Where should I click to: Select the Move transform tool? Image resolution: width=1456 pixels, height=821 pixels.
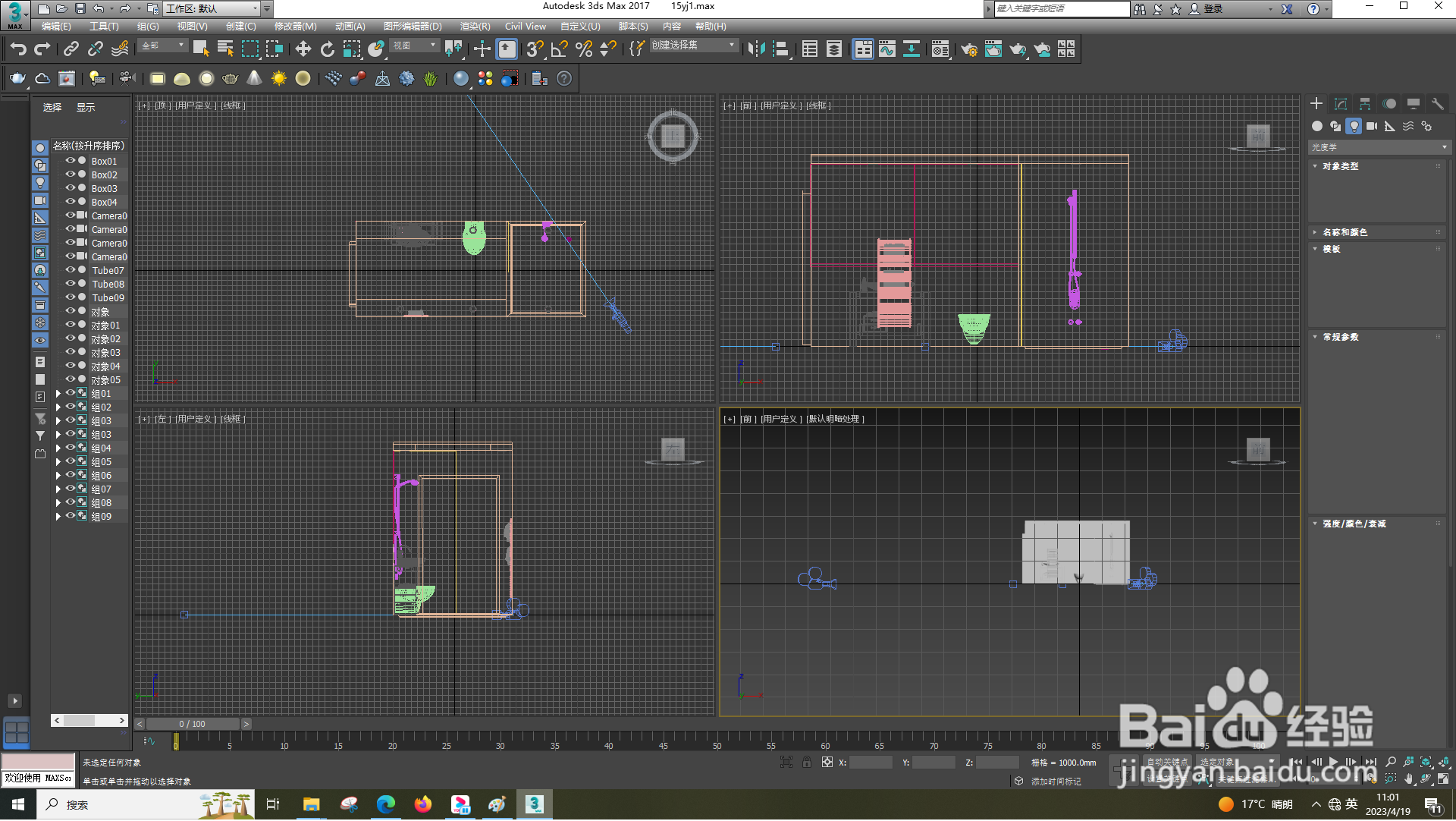pyautogui.click(x=303, y=49)
